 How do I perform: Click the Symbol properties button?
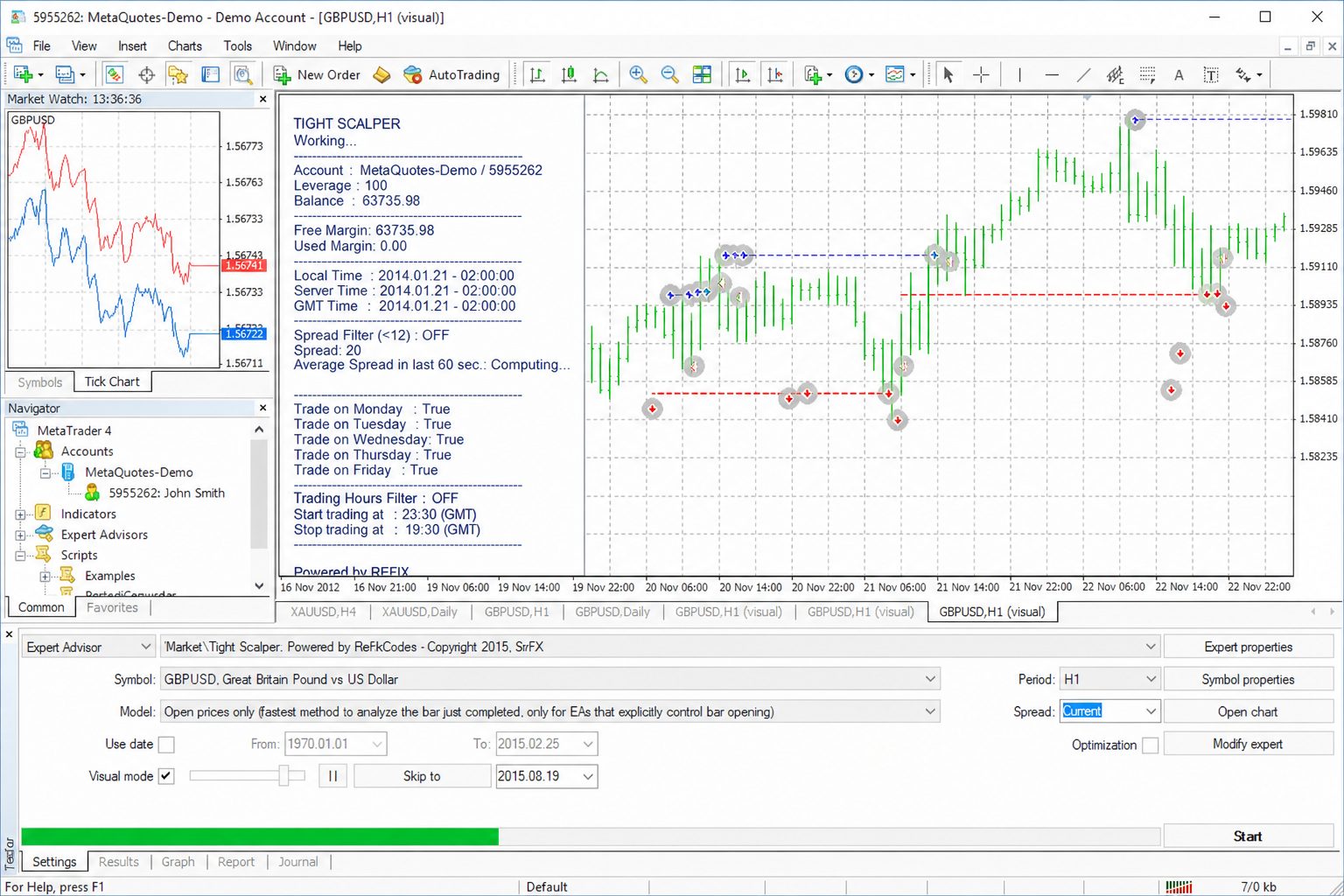[1249, 679]
